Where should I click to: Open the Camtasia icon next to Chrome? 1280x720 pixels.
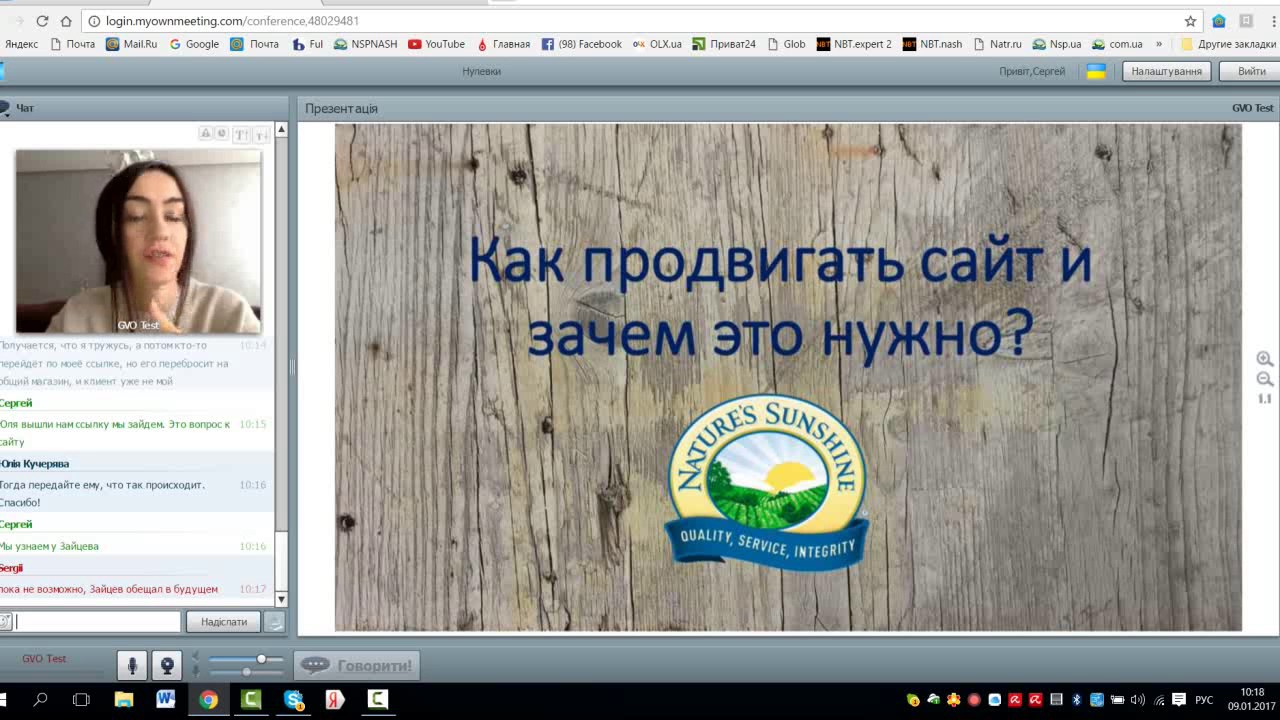click(251, 700)
